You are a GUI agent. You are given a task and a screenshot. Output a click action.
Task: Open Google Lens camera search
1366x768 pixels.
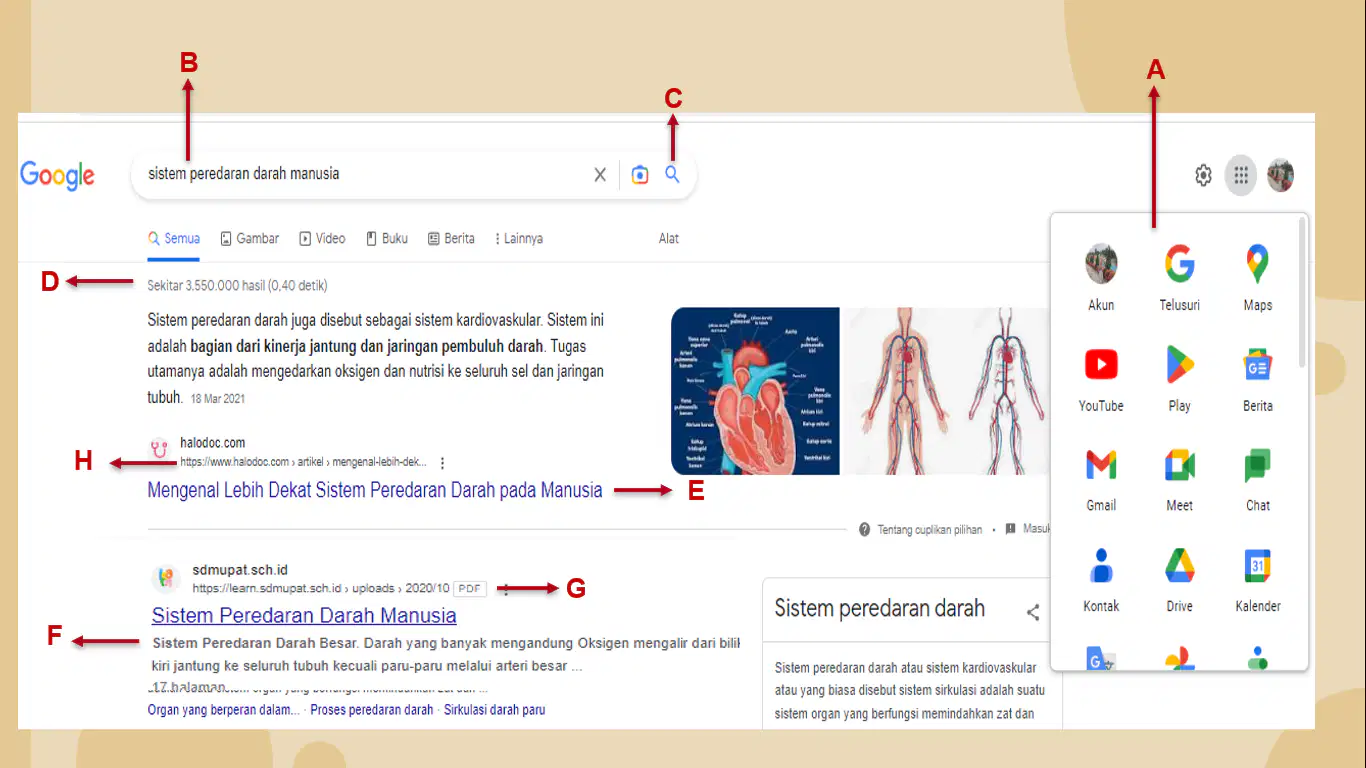(640, 175)
